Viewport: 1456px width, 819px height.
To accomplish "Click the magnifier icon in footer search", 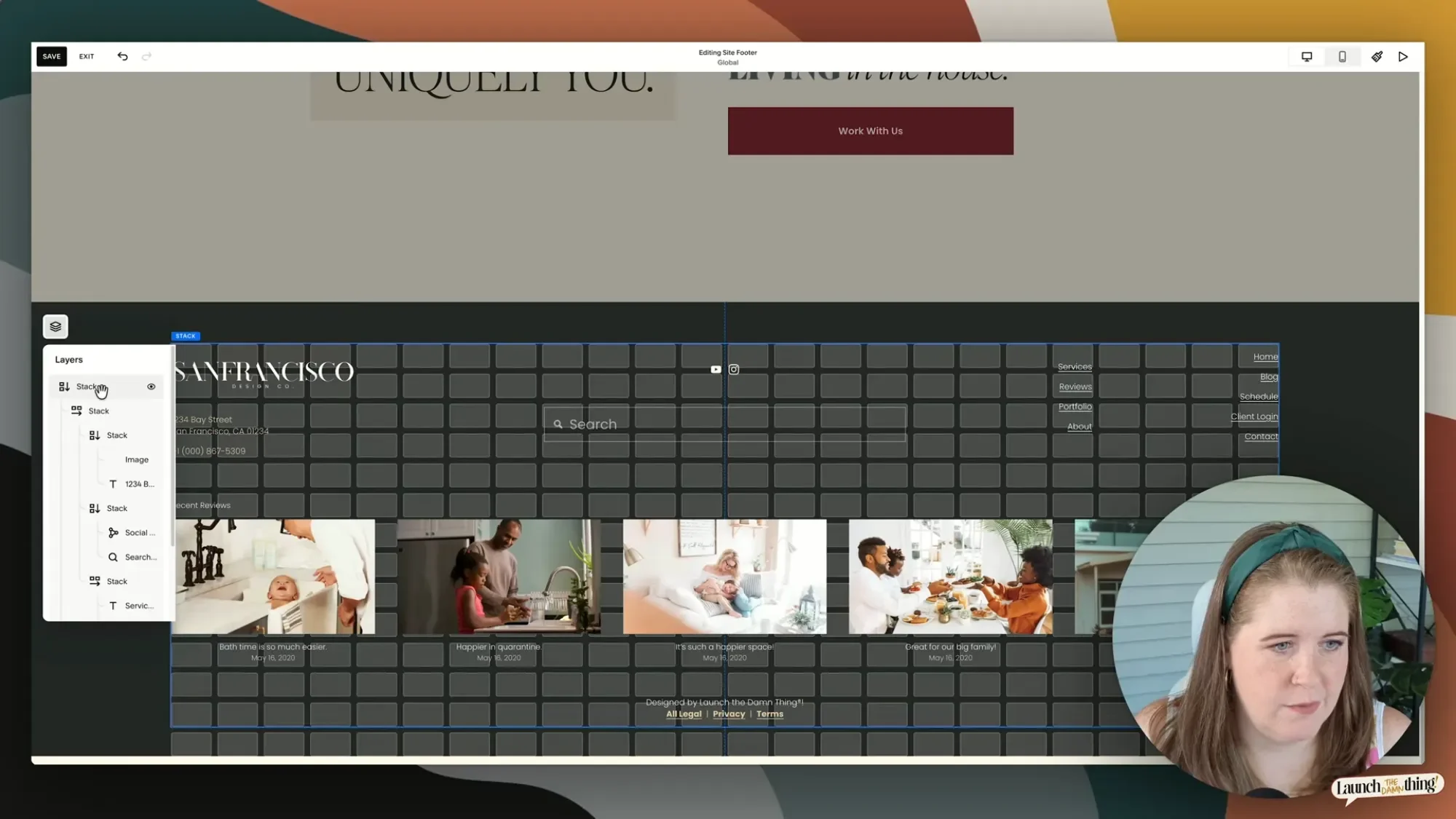I will click(558, 424).
